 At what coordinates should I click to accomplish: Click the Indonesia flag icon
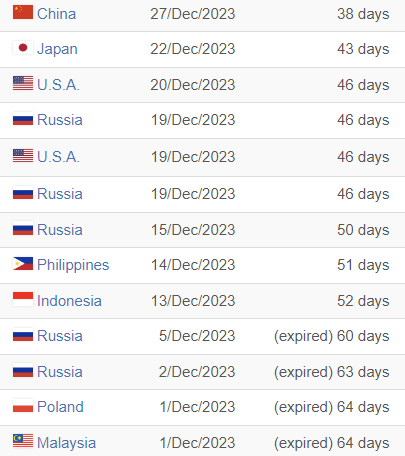[x=23, y=299]
